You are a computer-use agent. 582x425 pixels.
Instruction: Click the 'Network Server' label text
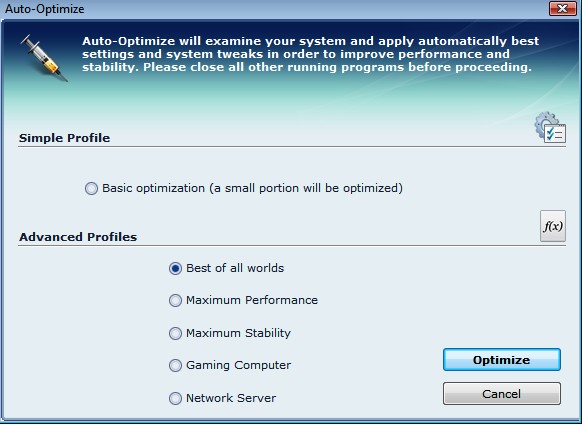tap(231, 398)
